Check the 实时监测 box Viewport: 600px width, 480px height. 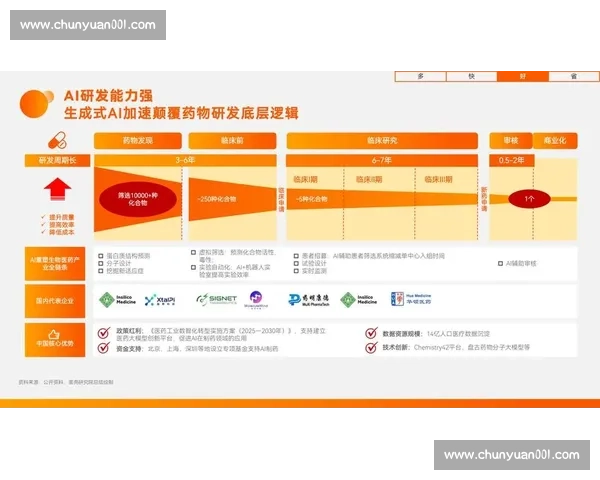[296, 271]
